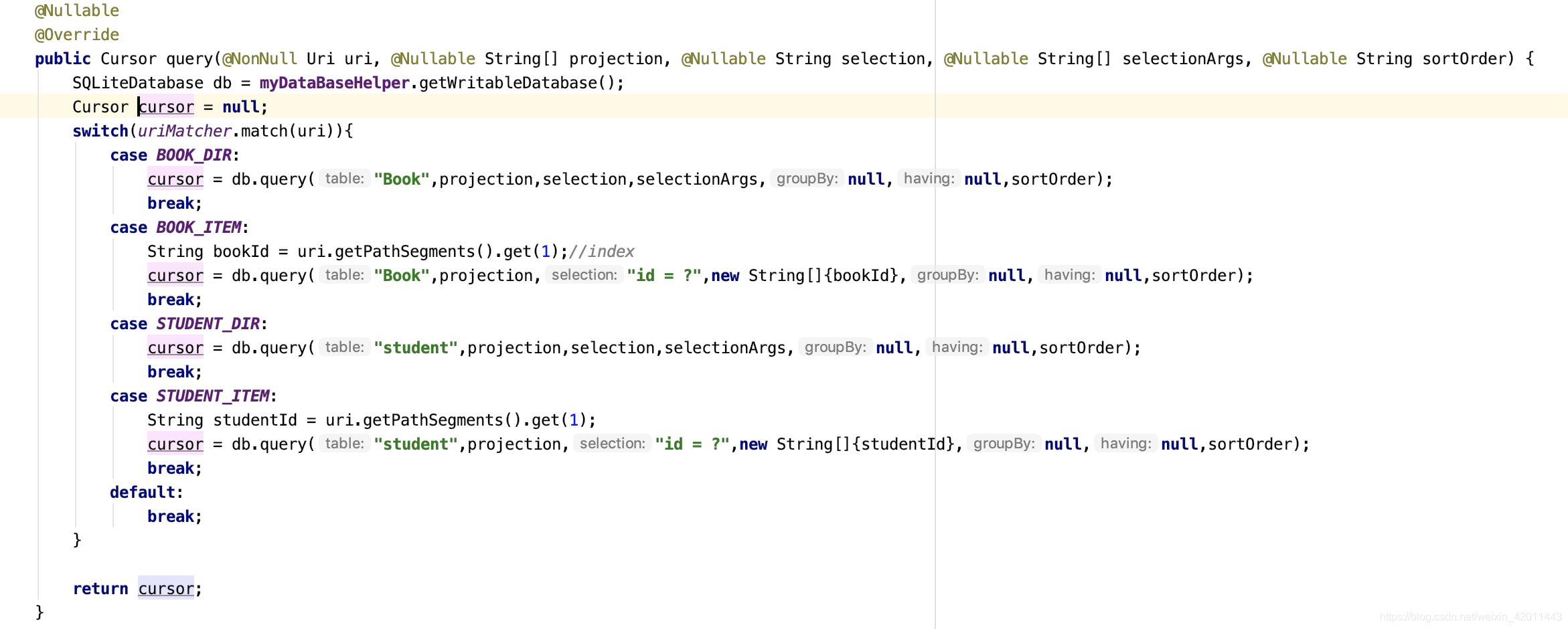1568x629 pixels.
Task: Click the BOOK_ITEM case constant
Action: click(199, 228)
